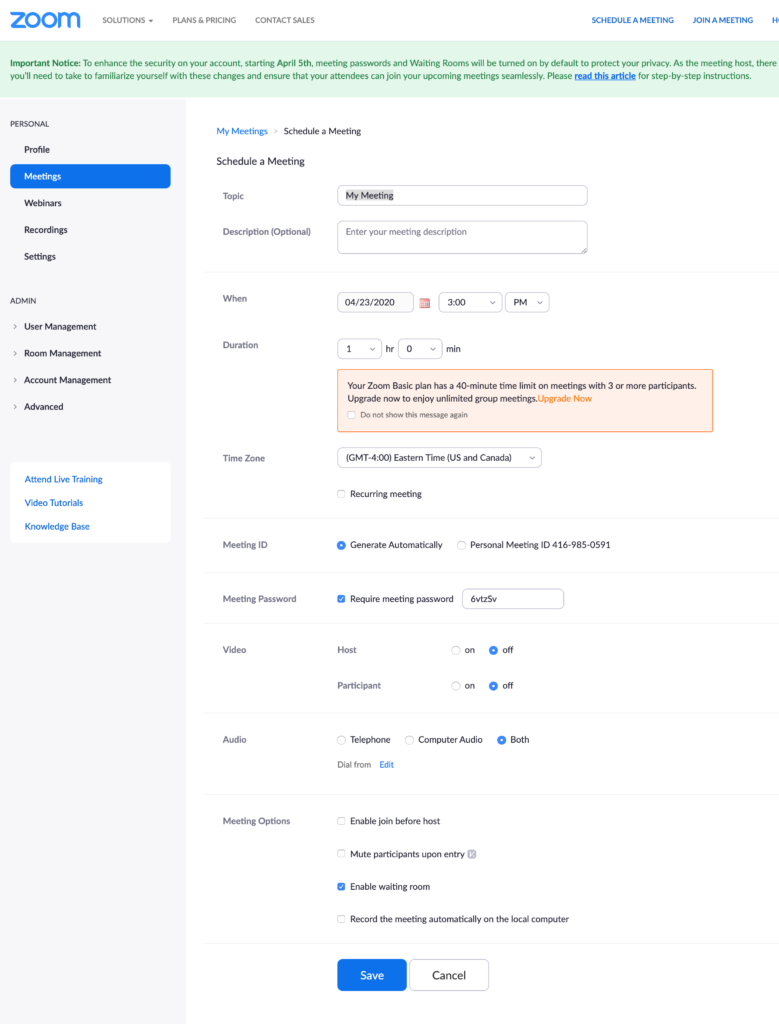The height and width of the screenshot is (1024, 779).
Task: Expand the Advanced section
Action: click(43, 407)
